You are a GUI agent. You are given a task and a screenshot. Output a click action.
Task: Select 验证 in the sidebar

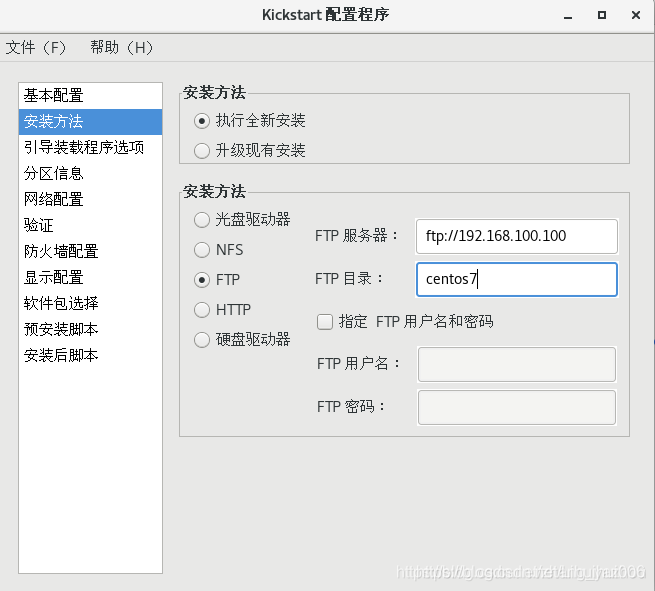(x=90, y=226)
